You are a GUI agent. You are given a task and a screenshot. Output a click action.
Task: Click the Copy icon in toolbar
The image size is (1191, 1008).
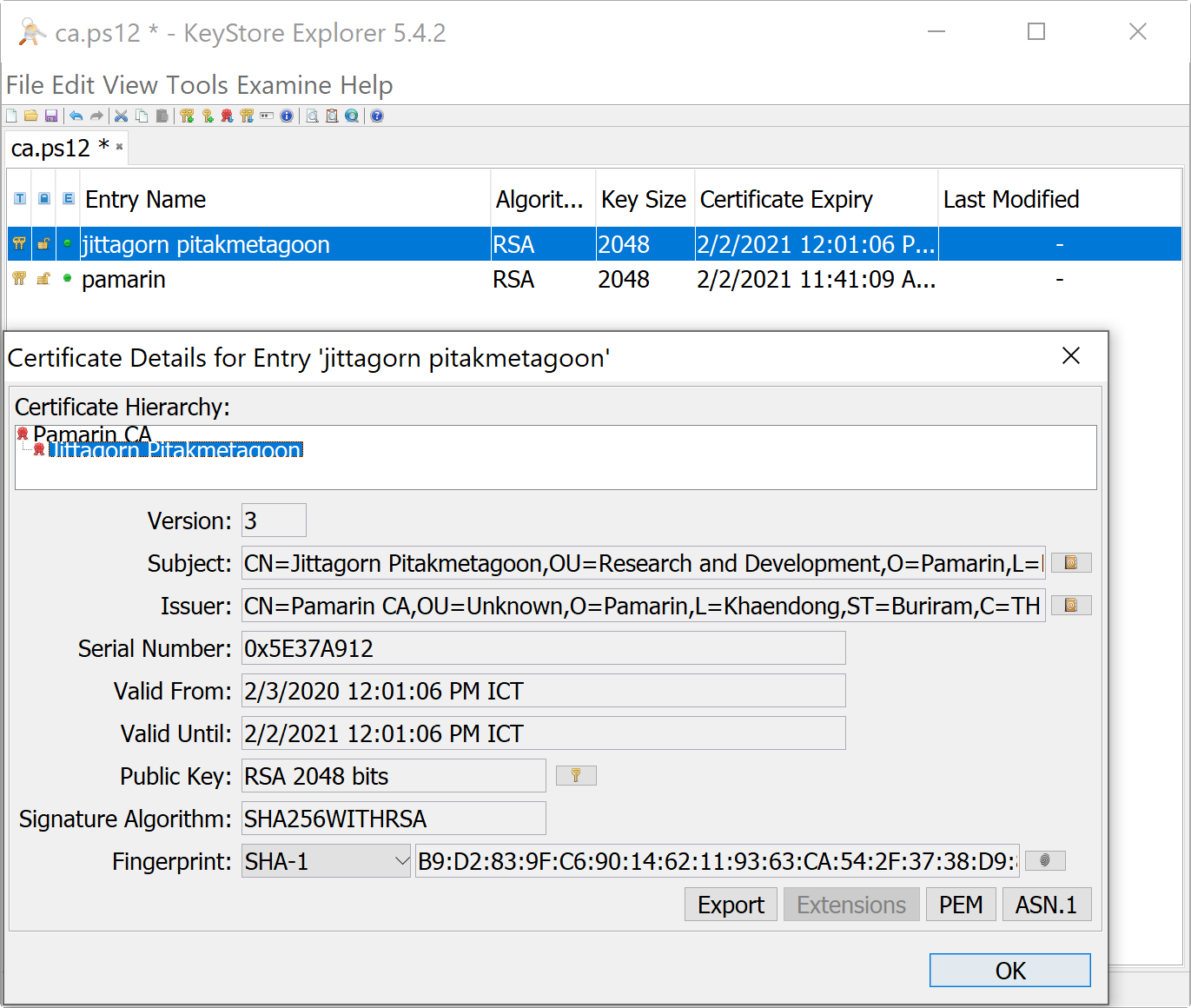(142, 116)
